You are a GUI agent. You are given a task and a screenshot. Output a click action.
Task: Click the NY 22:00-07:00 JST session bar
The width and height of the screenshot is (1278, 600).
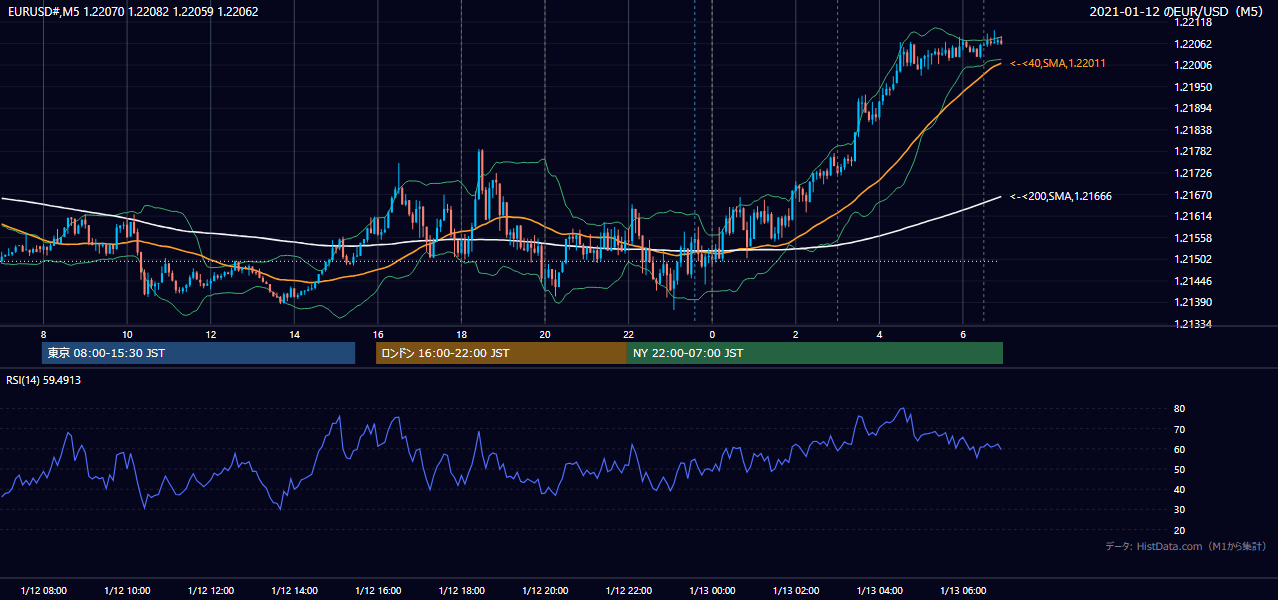[x=815, y=353]
